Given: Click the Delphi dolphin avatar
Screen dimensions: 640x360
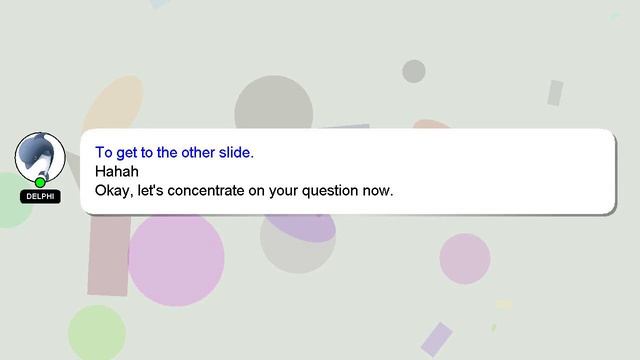Looking at the screenshot, I should (x=40, y=158).
